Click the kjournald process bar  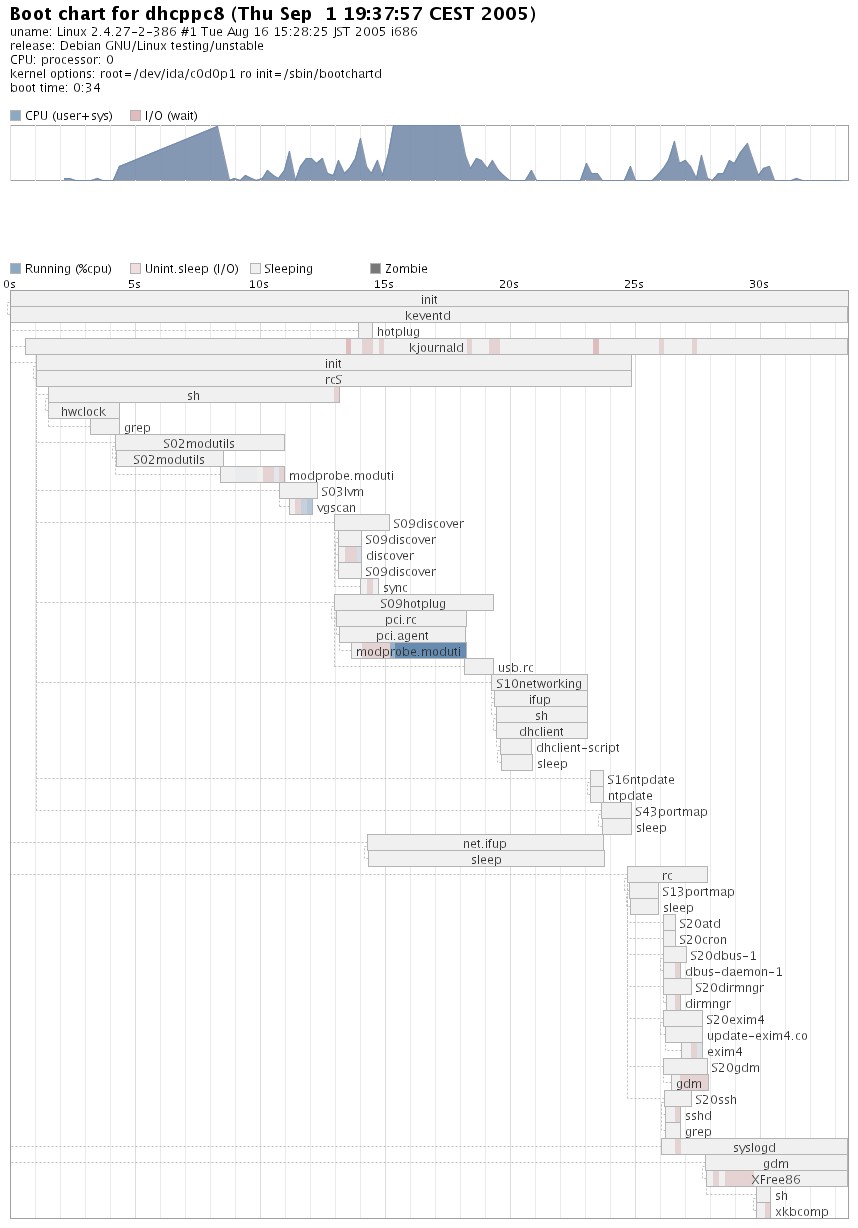[436, 347]
